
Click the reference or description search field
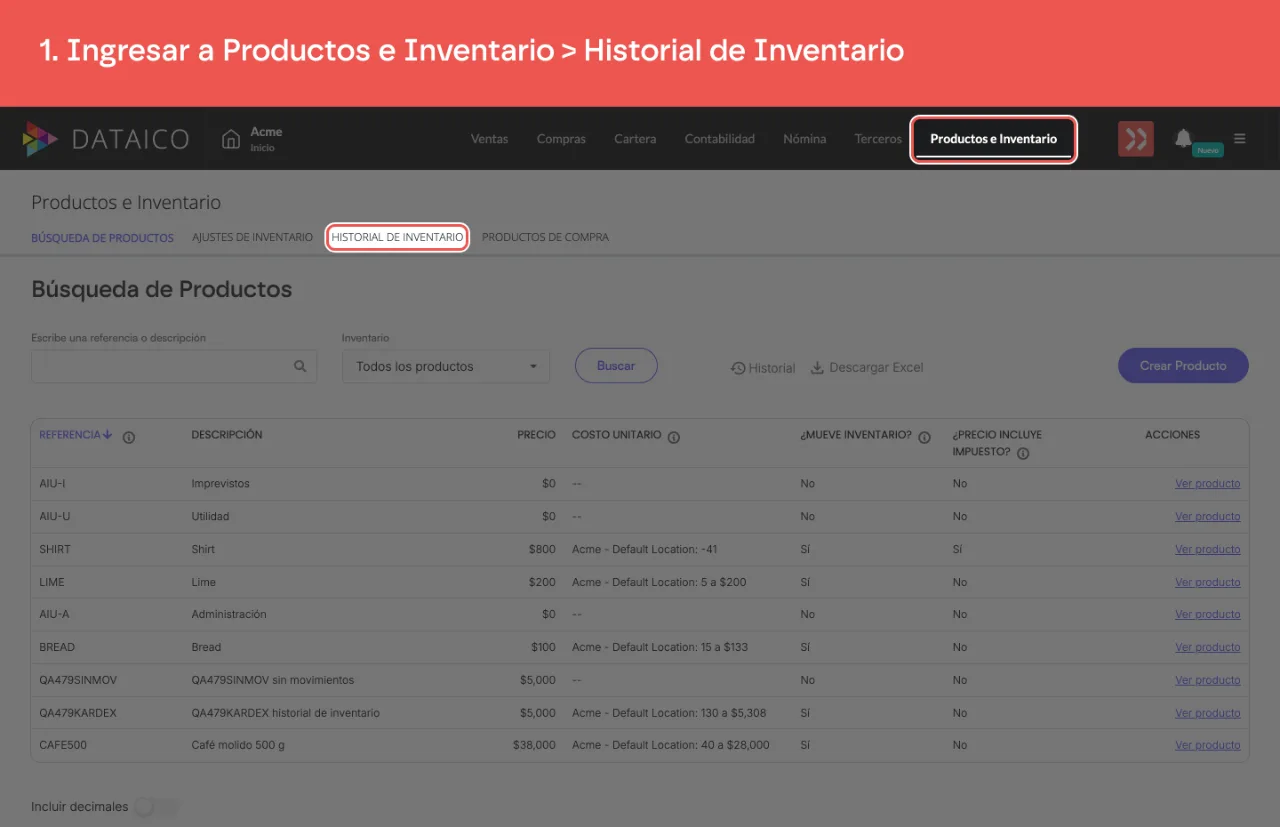coord(174,366)
